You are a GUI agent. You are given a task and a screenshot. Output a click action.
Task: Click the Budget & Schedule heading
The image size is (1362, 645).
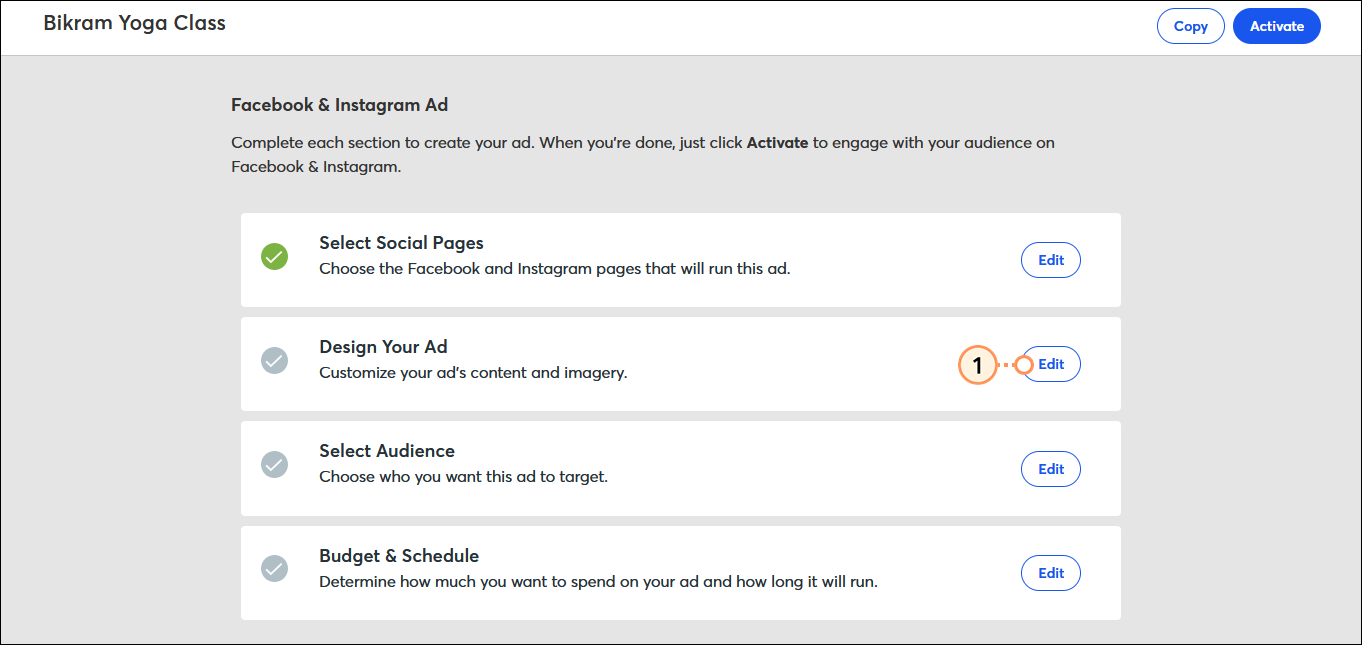coord(399,556)
